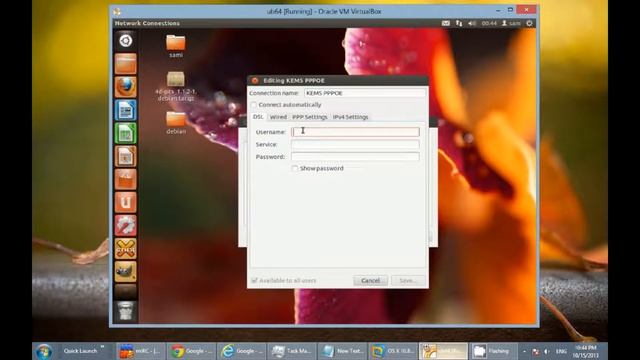
Task: Click the clock in Ubuntu top panel
Action: click(489, 23)
